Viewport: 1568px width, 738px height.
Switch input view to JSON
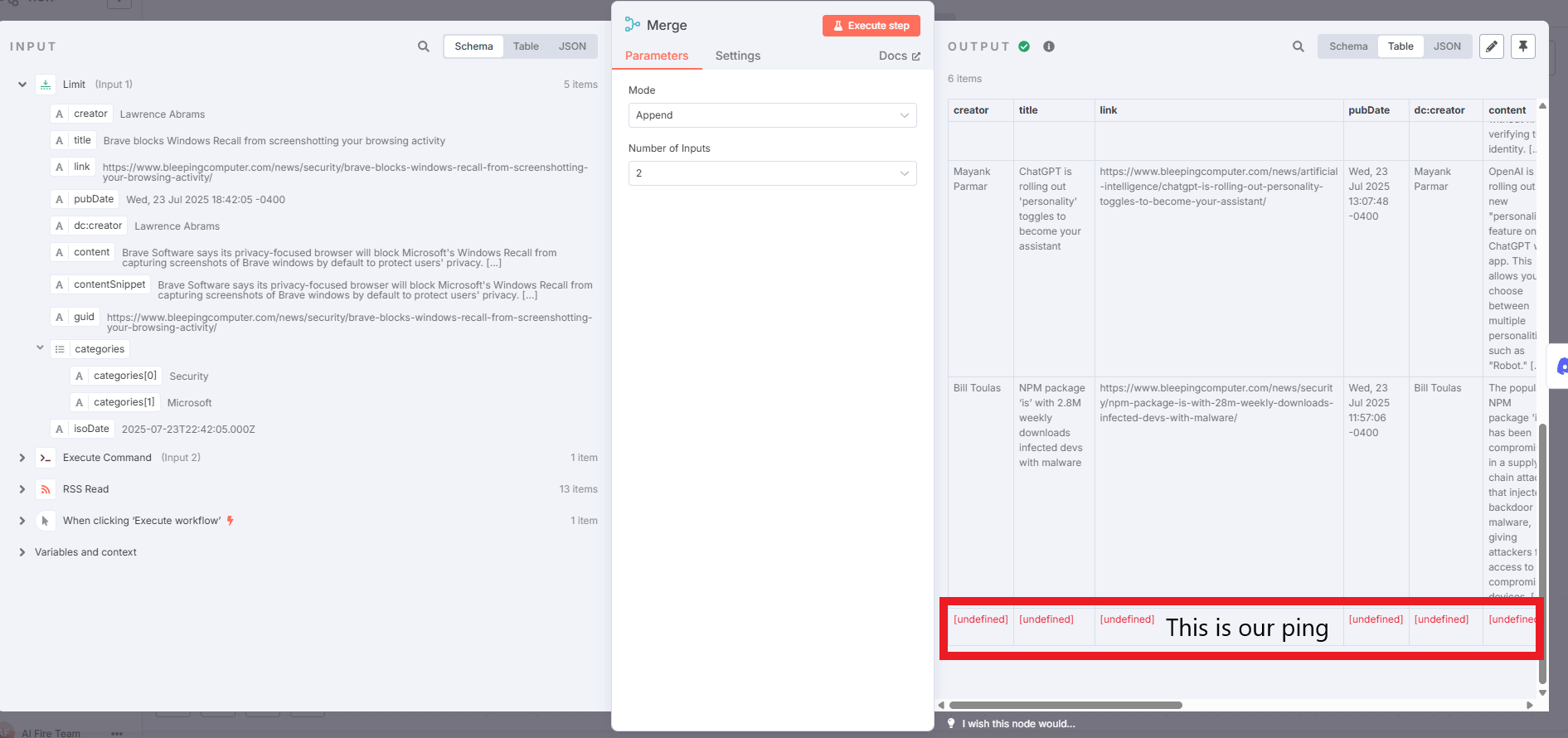(x=572, y=46)
